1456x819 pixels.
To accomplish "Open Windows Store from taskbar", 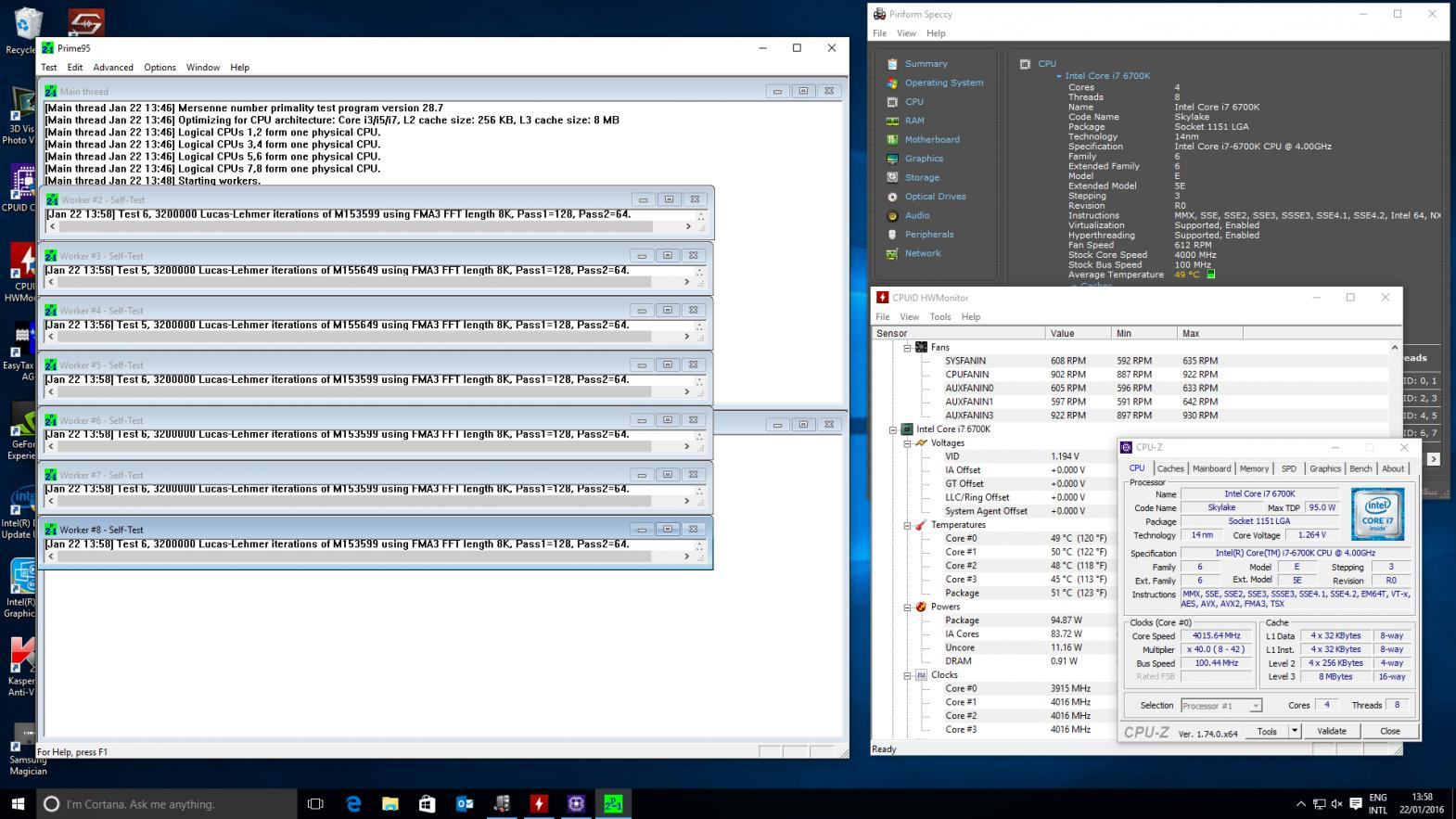I will pyautogui.click(x=428, y=804).
